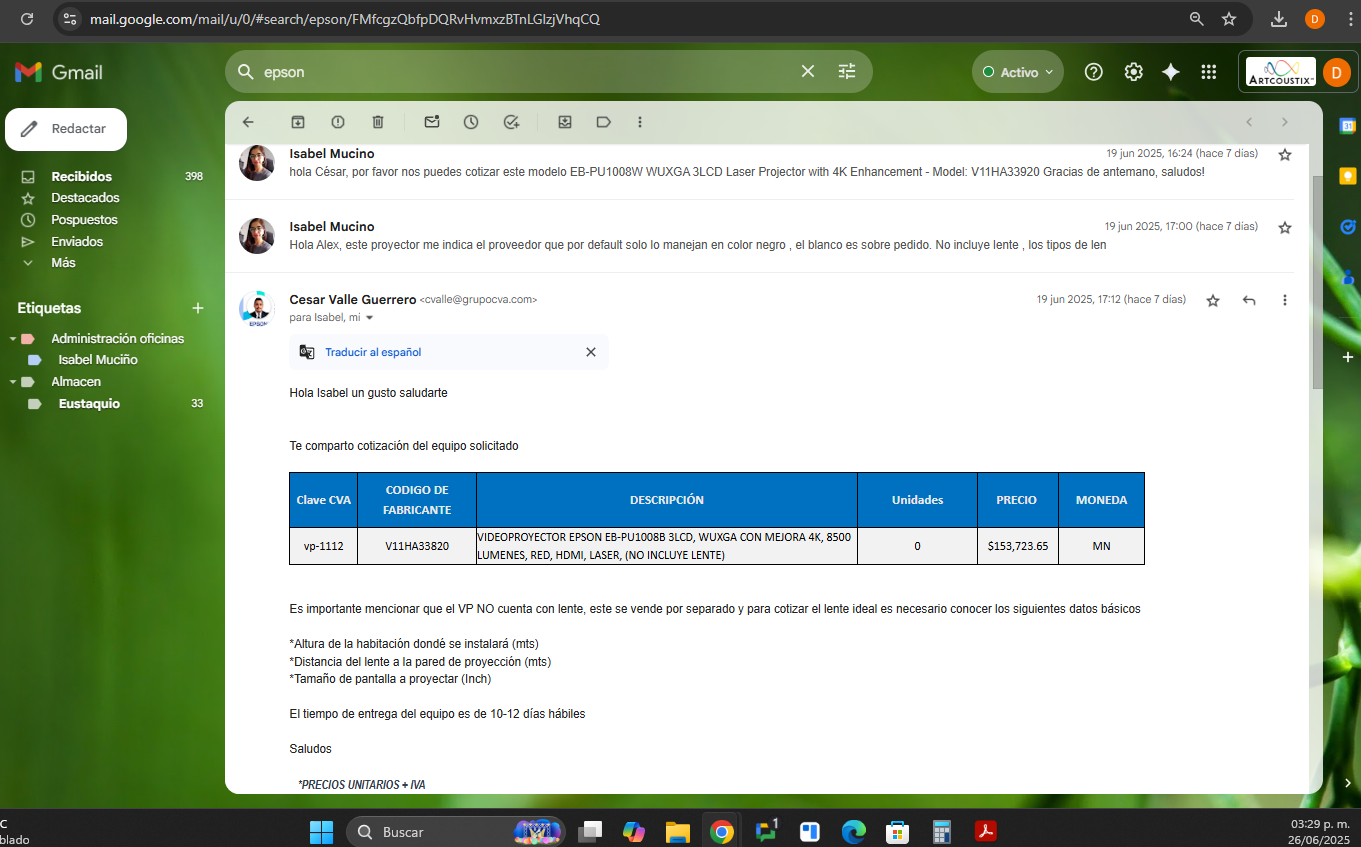Viewport: 1361px width, 847px height.
Task: Collapse Administración oficinas label
Action: [x=13, y=339]
